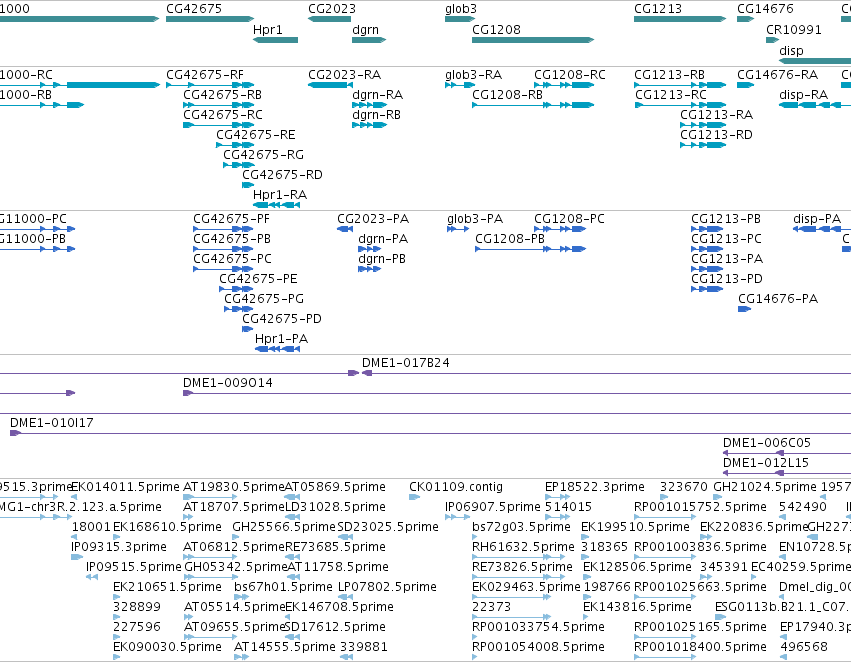851x662 pixels.
Task: Click the IP06907.5prime EST label
Action: click(x=493, y=507)
